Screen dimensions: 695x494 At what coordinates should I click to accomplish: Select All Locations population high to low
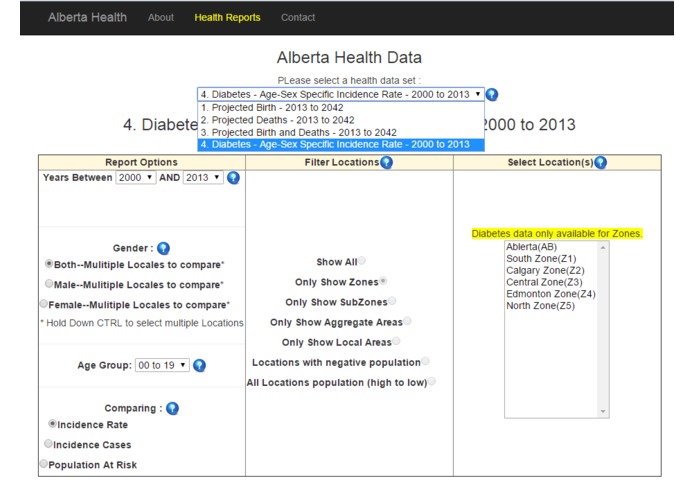click(x=432, y=381)
